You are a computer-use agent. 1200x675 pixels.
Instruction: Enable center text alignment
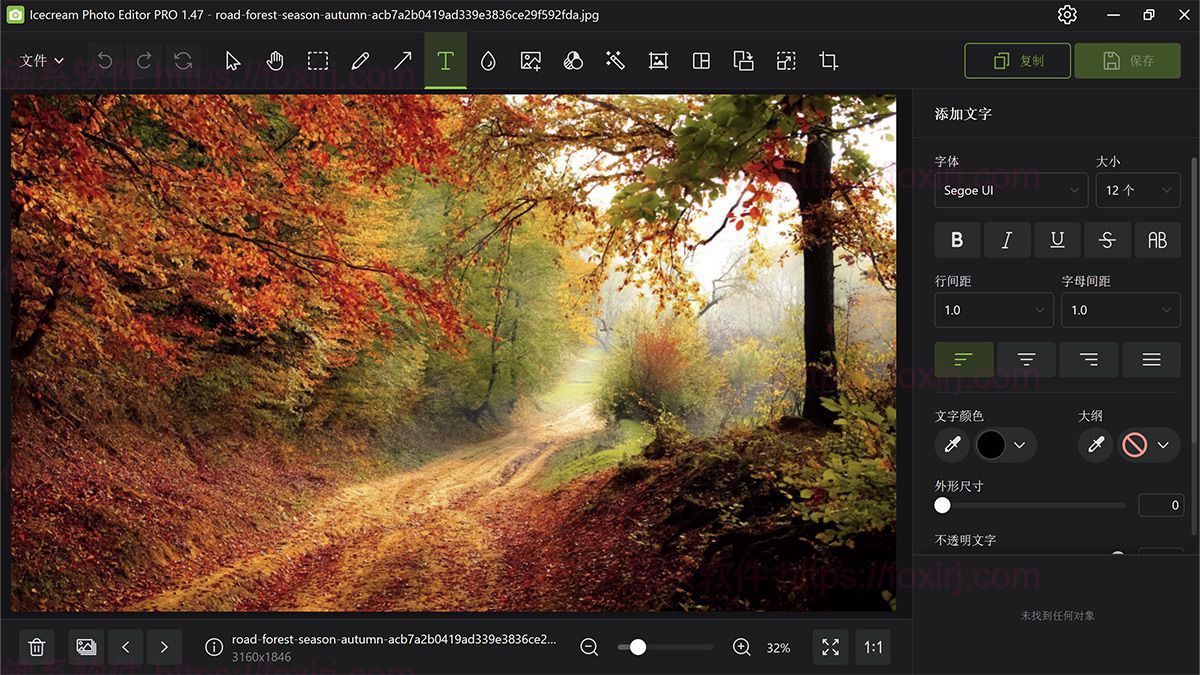point(1026,360)
